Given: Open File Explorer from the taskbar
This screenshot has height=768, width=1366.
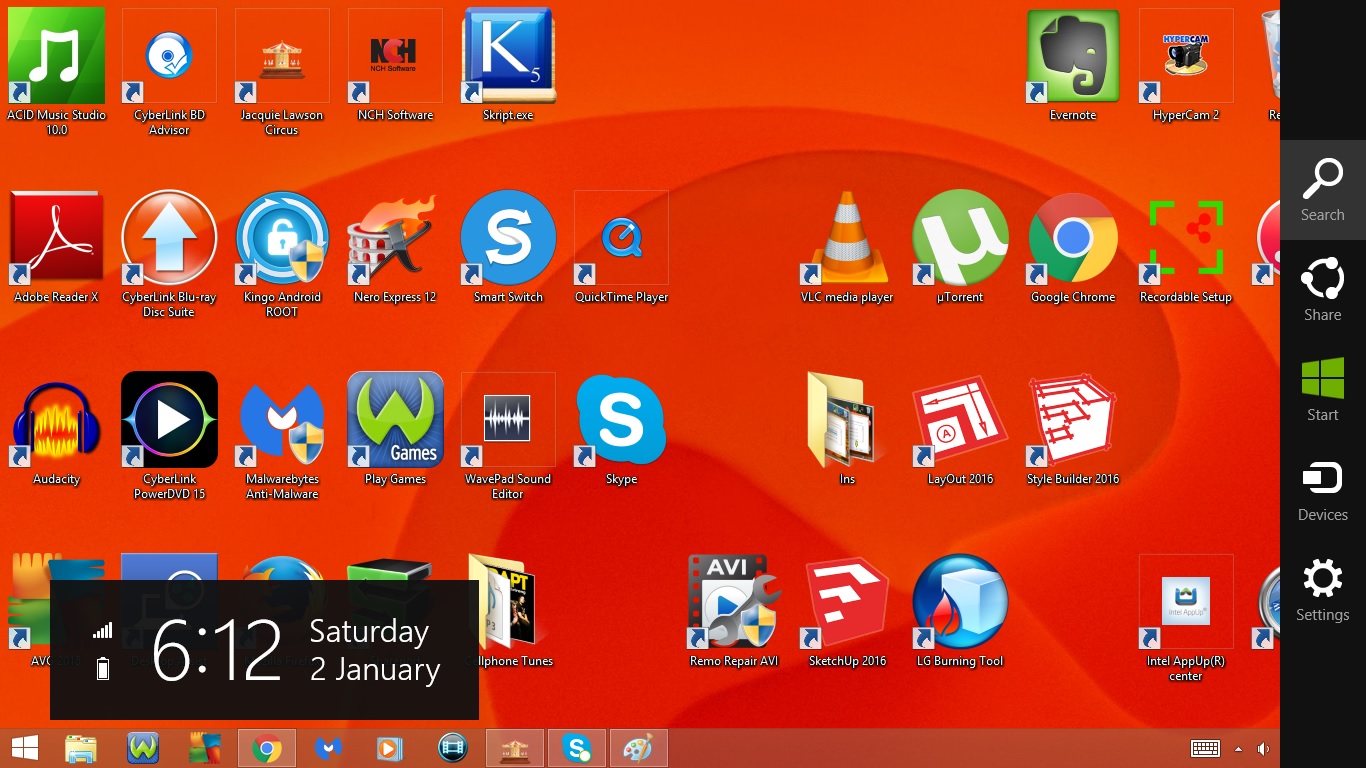Looking at the screenshot, I should [x=81, y=748].
